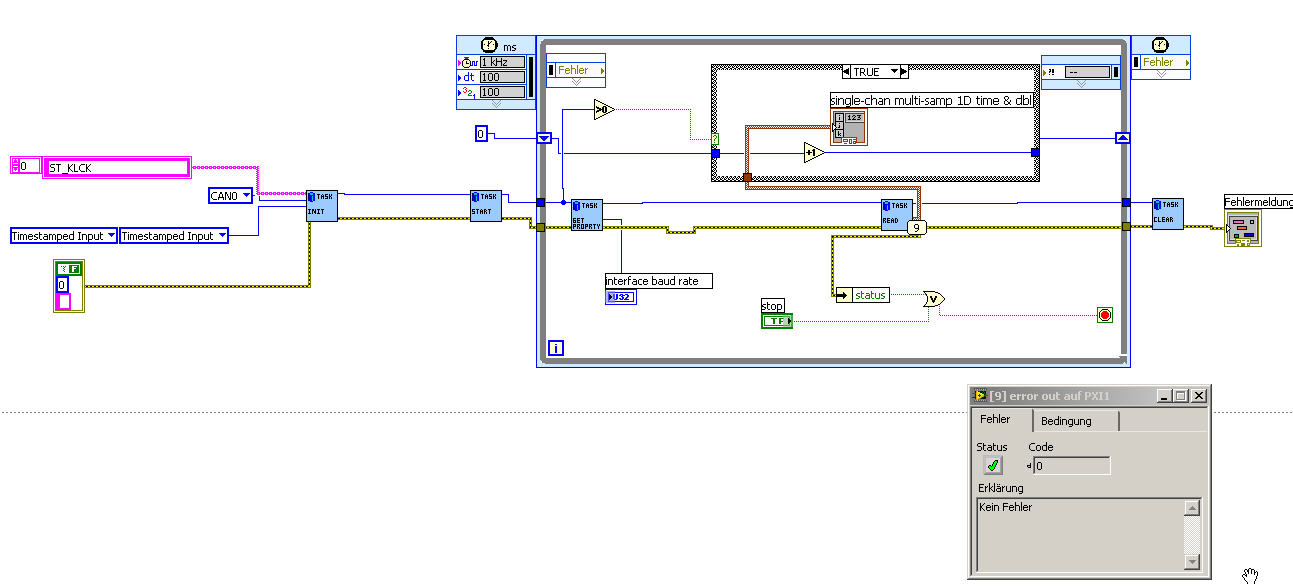Image resolution: width=1293 pixels, height=586 pixels.
Task: Select the CAN Task READ node
Action: coord(897,215)
